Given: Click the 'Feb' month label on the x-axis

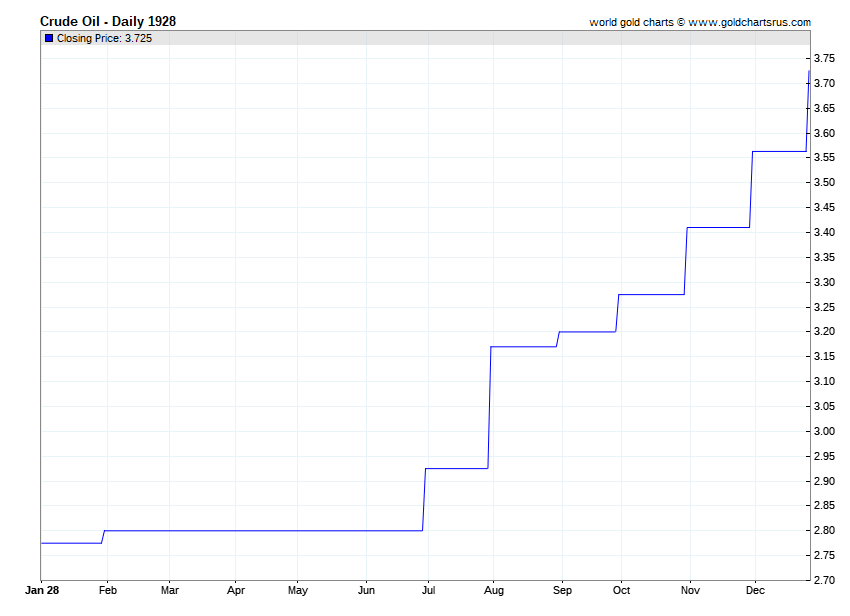Looking at the screenshot, I should [x=106, y=591].
